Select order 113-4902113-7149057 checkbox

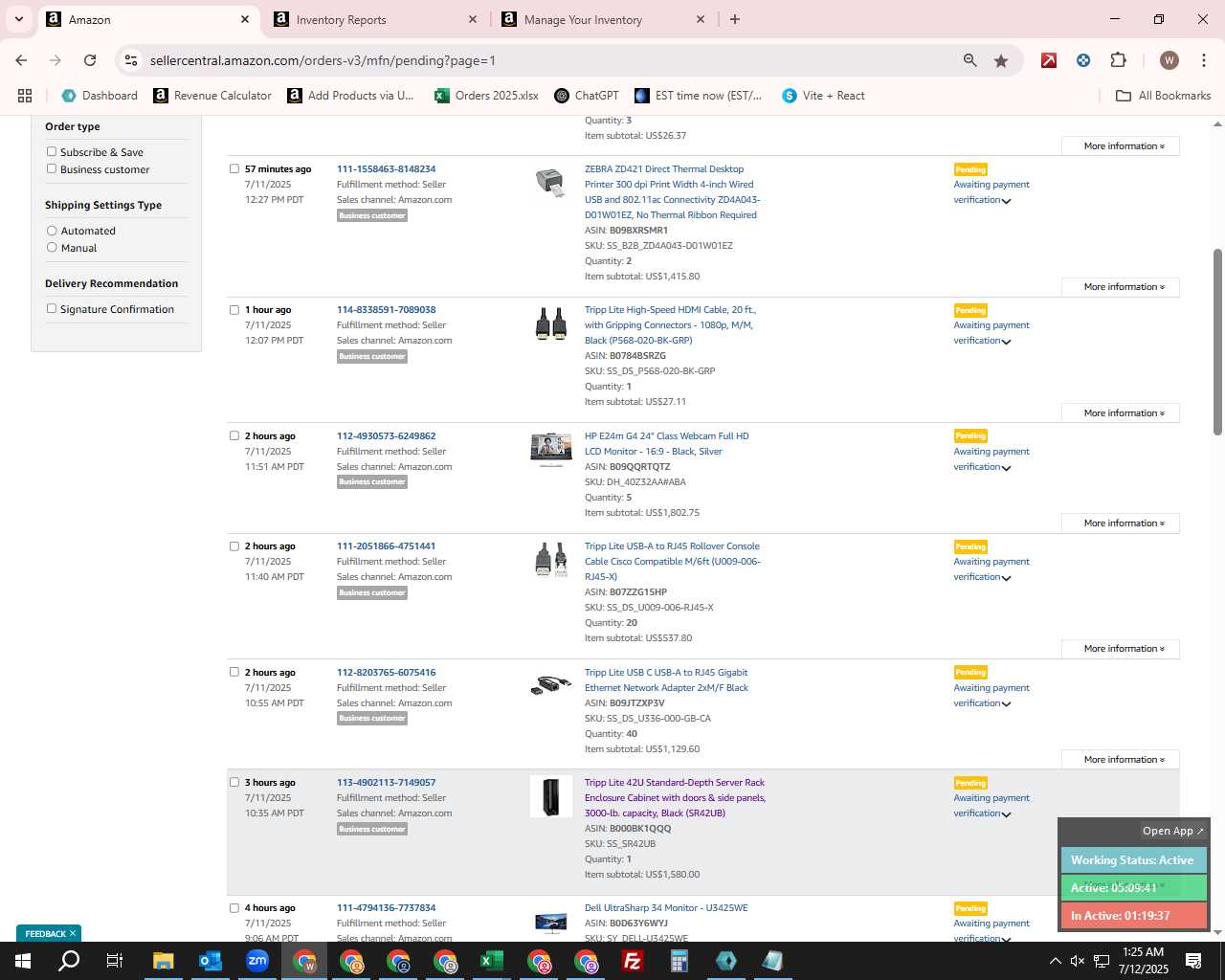tap(234, 782)
